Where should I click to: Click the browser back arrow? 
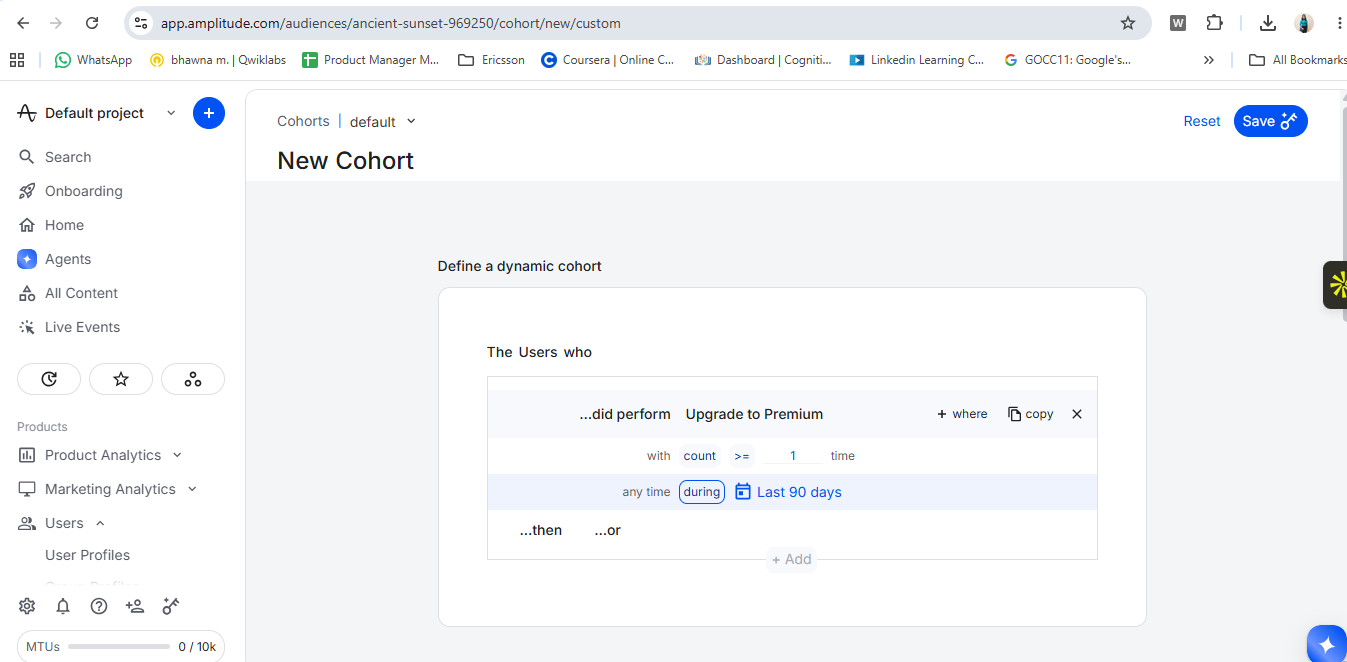pyautogui.click(x=23, y=23)
